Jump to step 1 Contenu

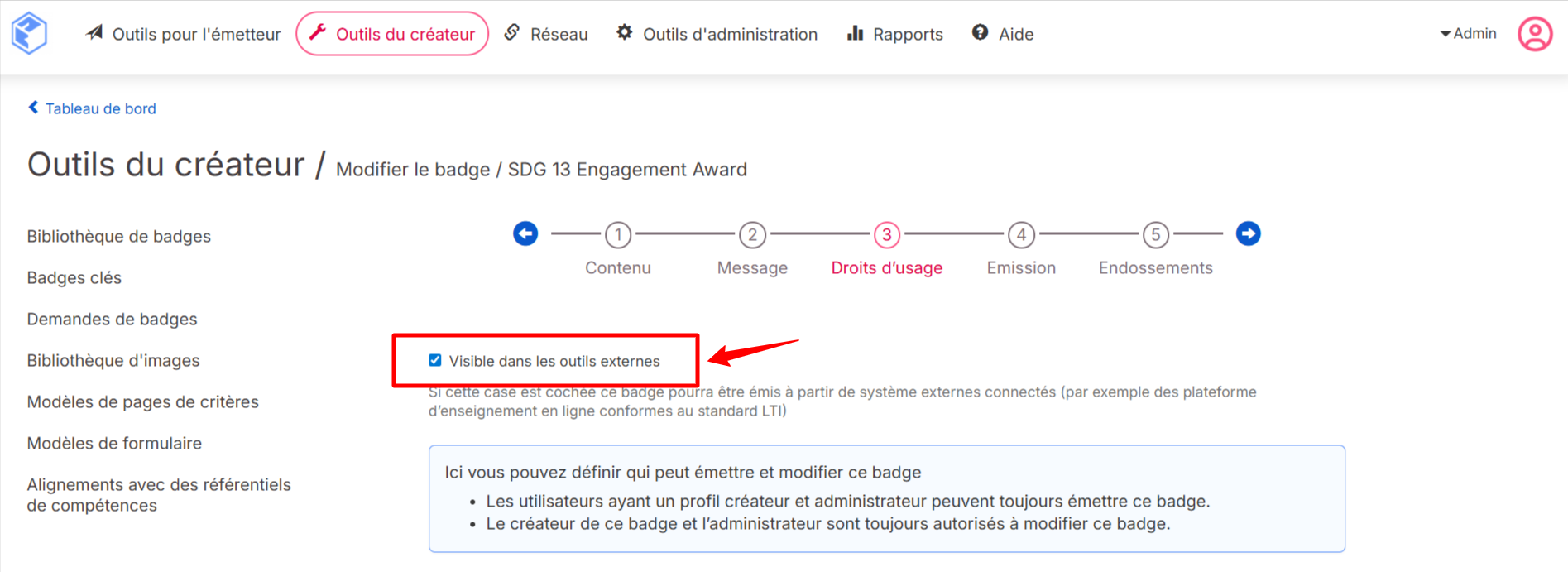pyautogui.click(x=618, y=235)
